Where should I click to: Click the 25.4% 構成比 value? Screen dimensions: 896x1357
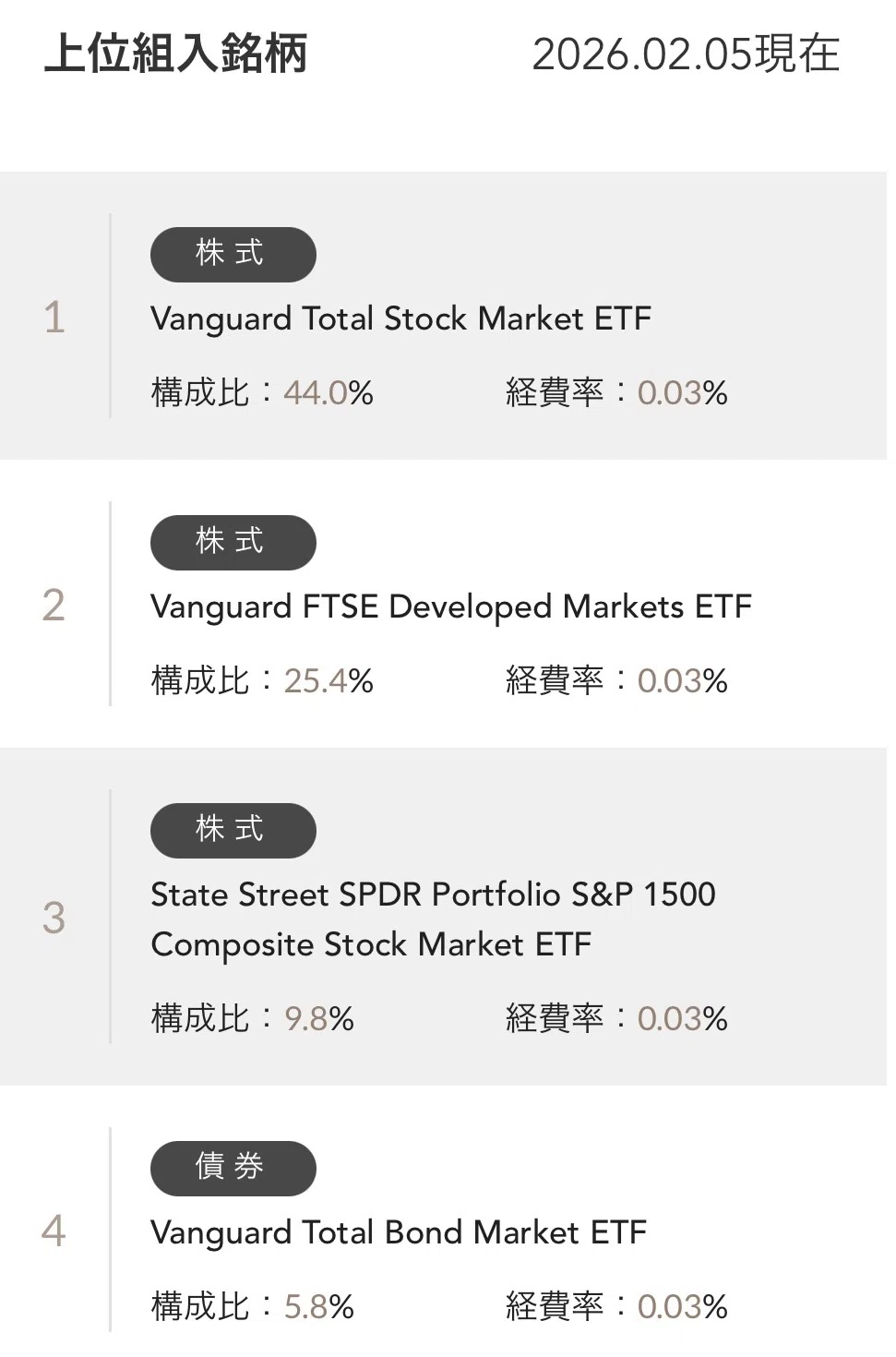click(x=329, y=680)
